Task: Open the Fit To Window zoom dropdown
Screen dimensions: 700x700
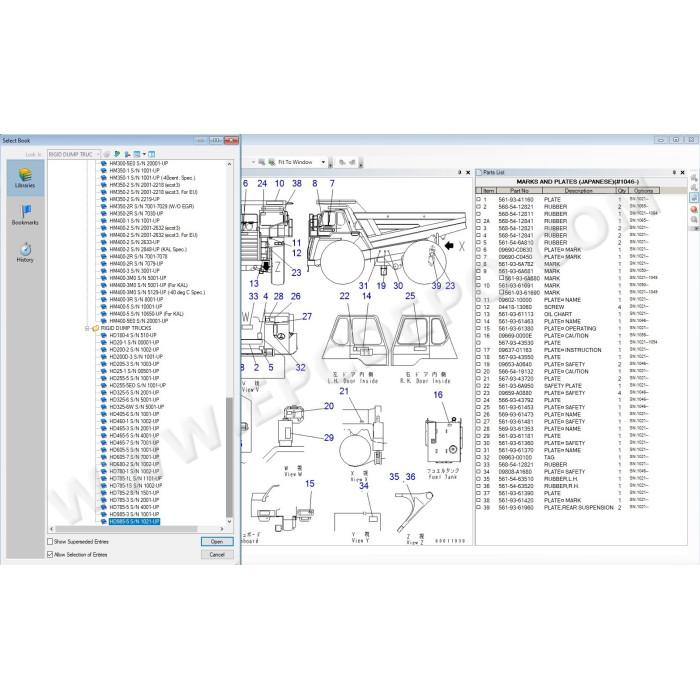Action: pyautogui.click(x=323, y=162)
